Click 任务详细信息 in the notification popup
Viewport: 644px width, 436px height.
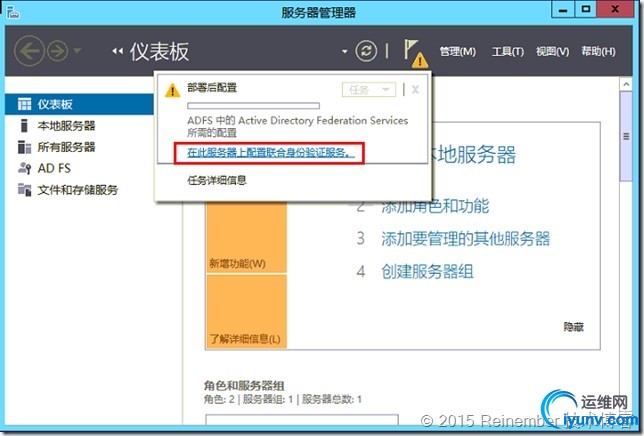click(217, 180)
